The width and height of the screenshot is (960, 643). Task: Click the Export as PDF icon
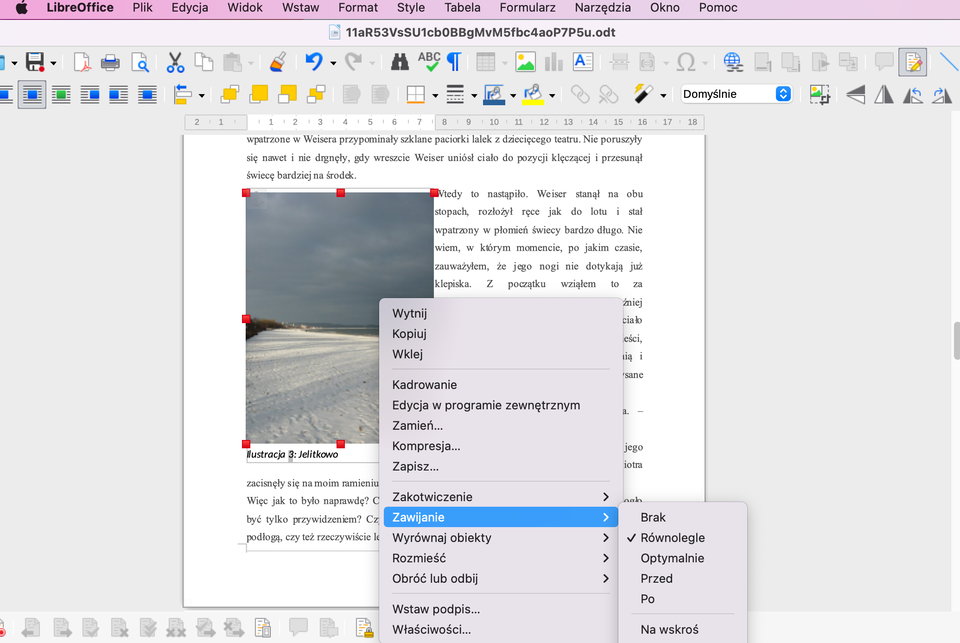point(82,61)
